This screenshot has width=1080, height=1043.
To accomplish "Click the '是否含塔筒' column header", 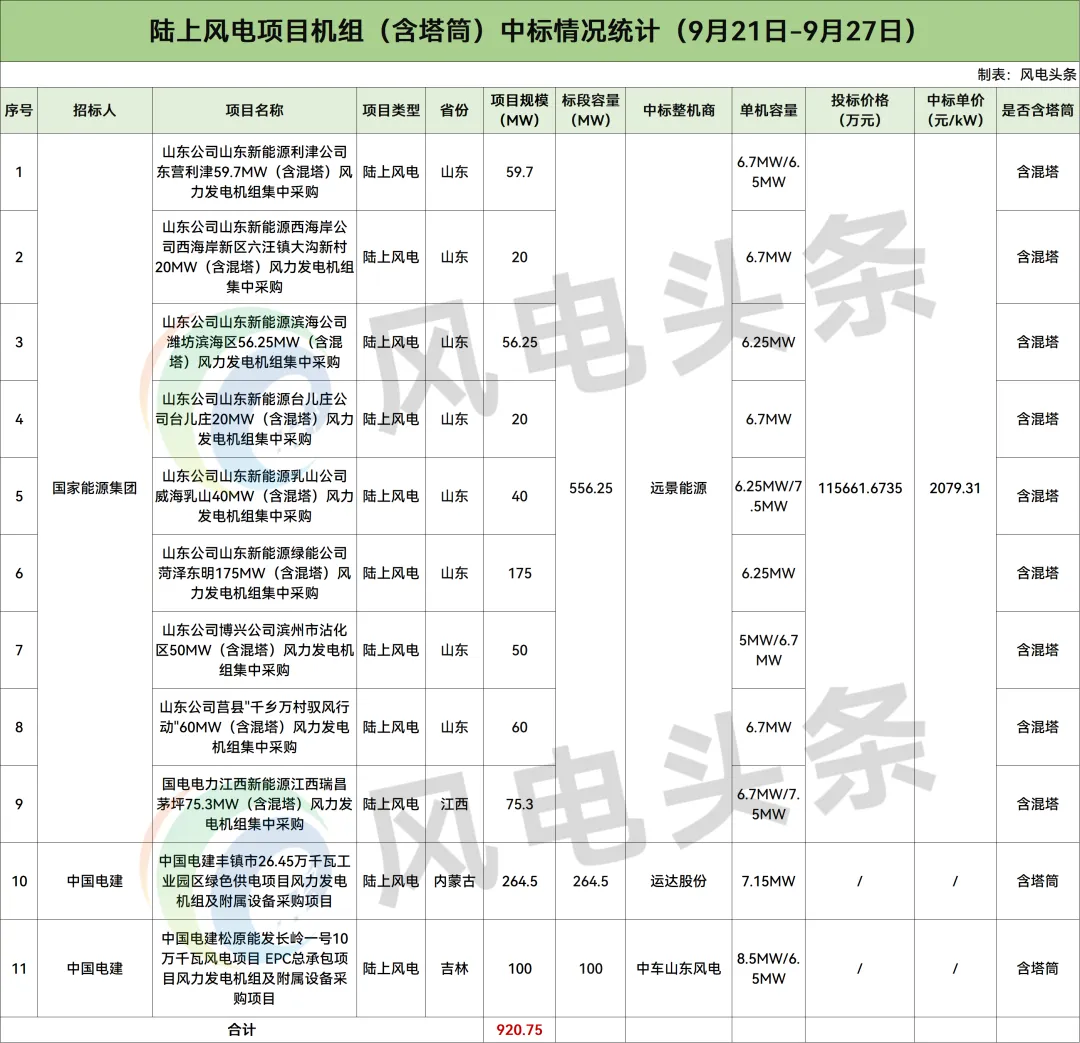I will tap(1037, 110).
